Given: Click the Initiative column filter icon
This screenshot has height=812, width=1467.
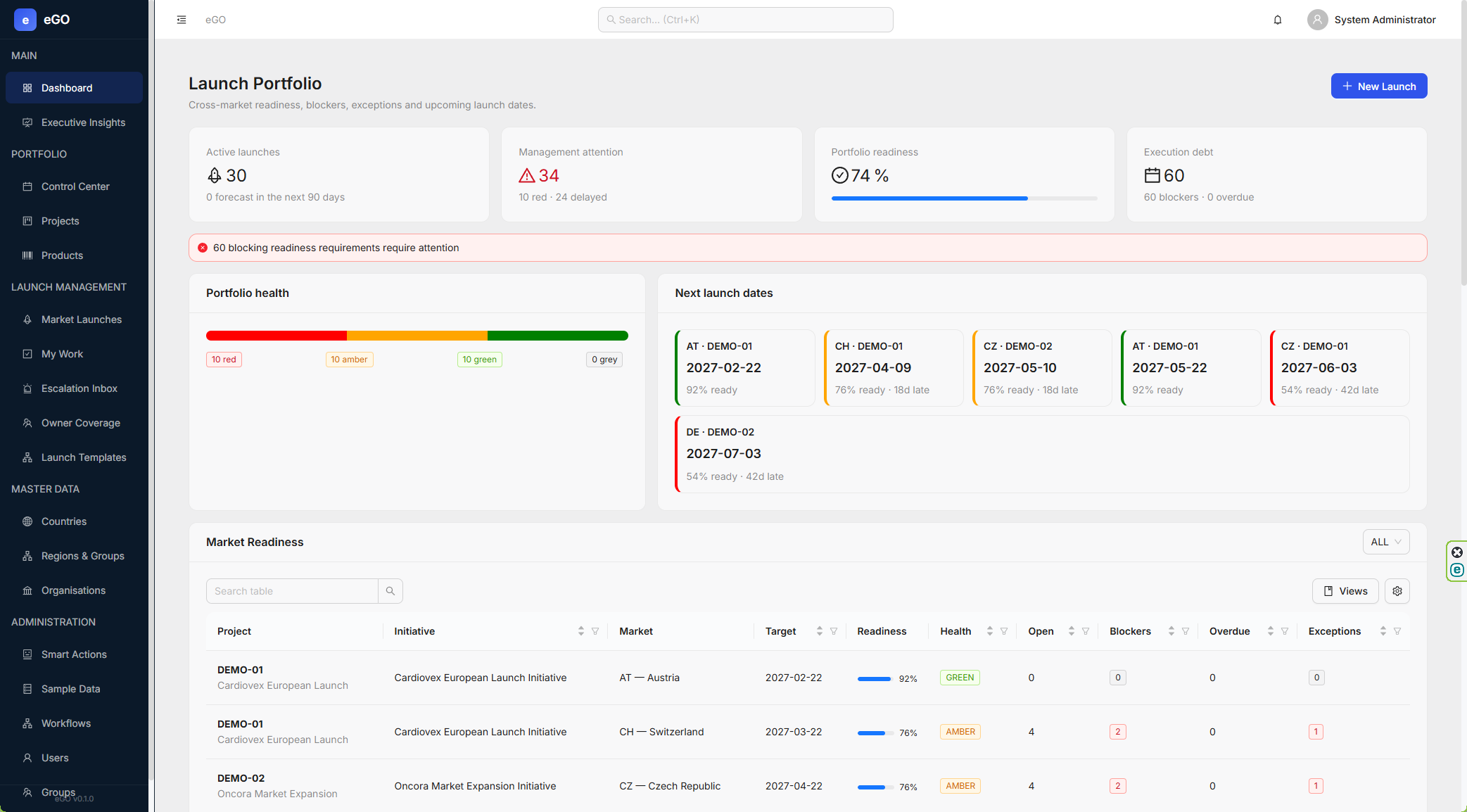Looking at the screenshot, I should (595, 631).
